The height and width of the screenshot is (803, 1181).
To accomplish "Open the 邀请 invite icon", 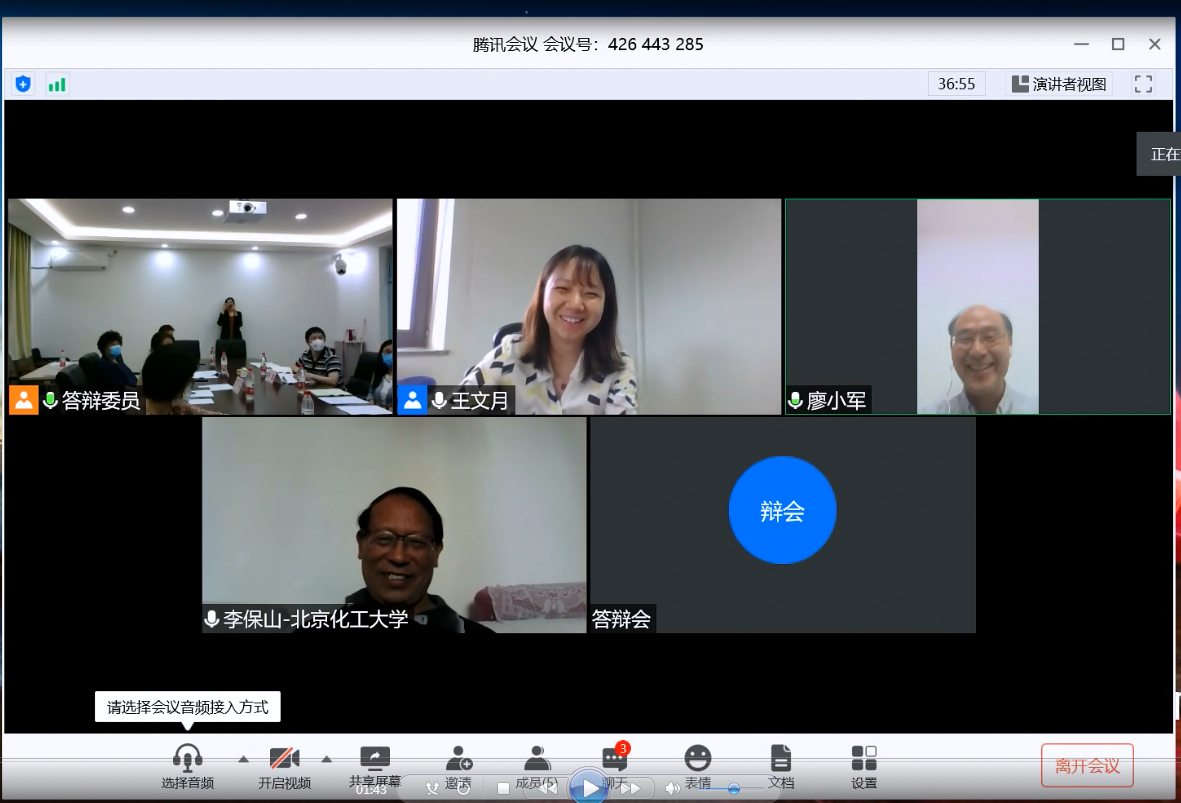I will click(459, 758).
